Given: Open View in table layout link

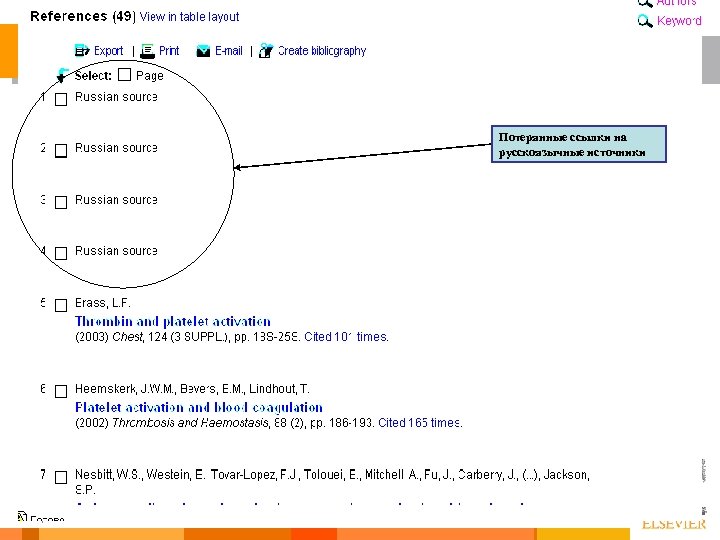Looking at the screenshot, I should coord(189,17).
